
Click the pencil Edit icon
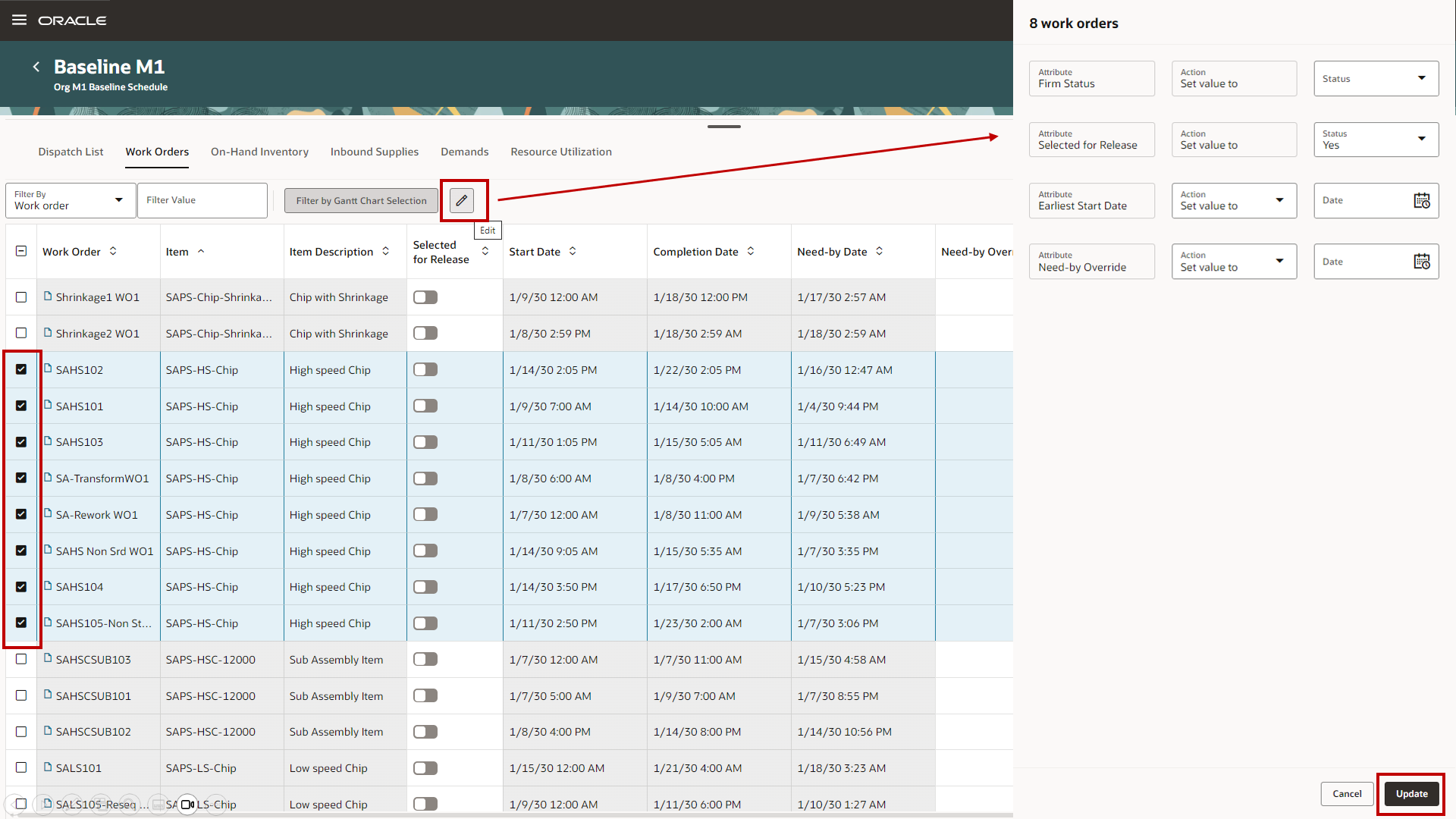[462, 200]
